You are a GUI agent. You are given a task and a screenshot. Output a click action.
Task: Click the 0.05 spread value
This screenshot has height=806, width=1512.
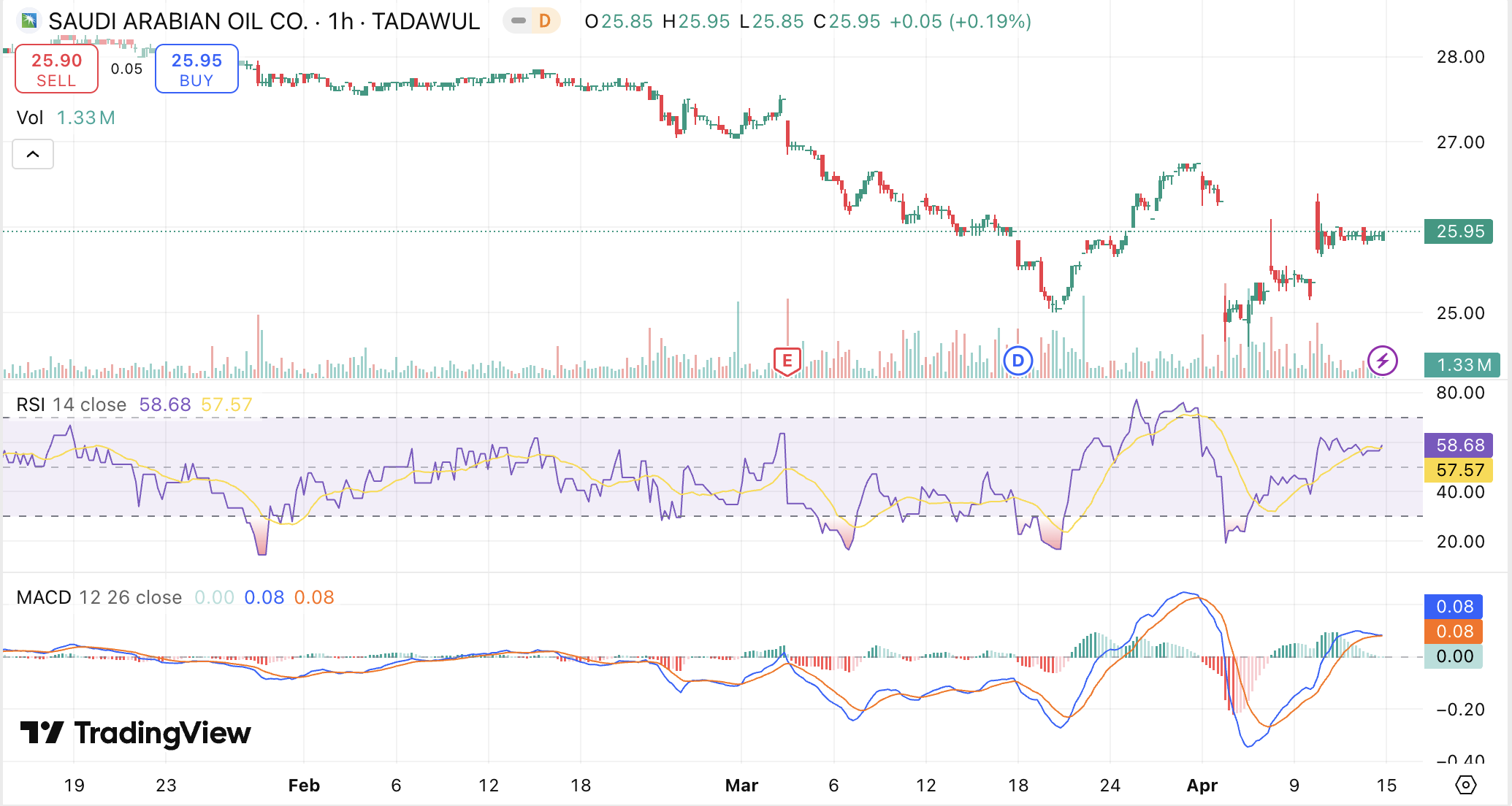(126, 69)
